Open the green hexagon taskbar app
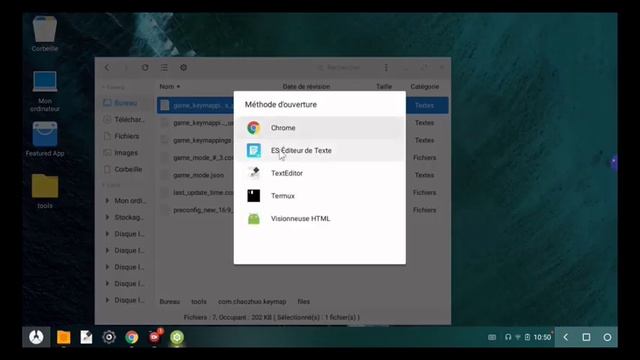 177,337
